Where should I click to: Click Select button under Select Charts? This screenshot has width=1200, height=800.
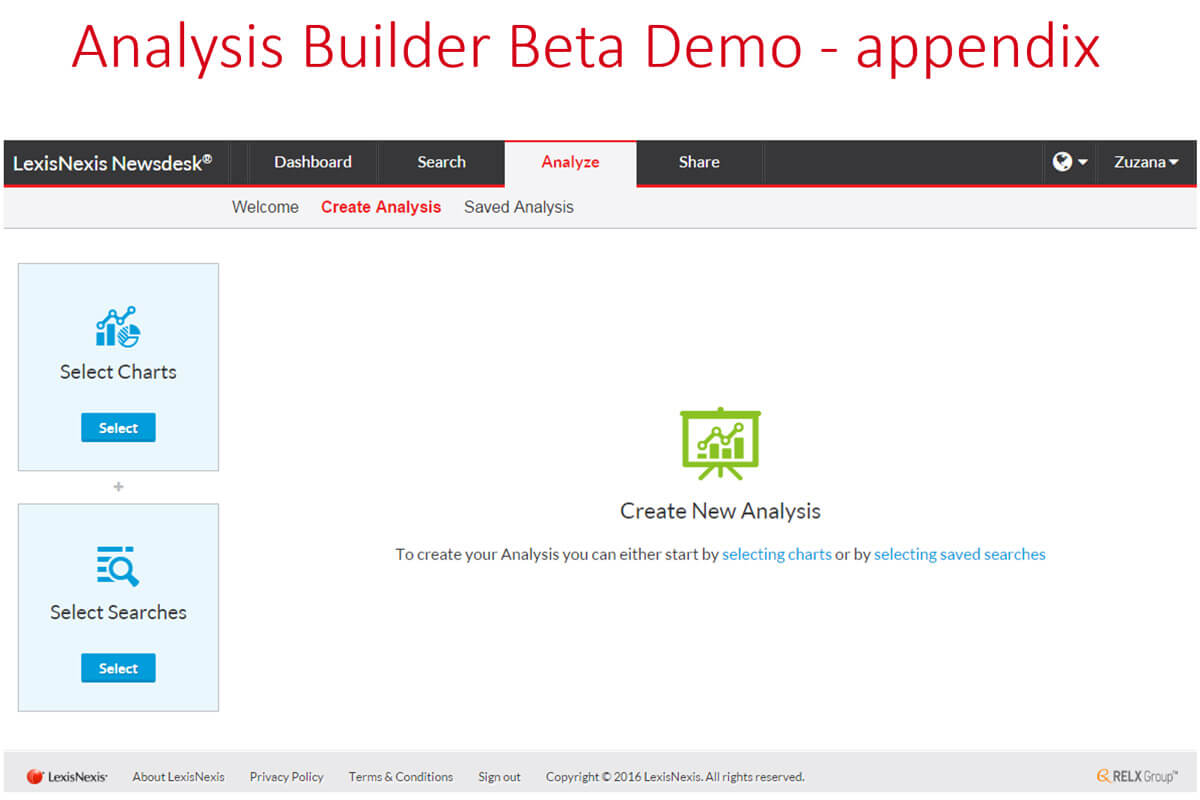tap(118, 428)
